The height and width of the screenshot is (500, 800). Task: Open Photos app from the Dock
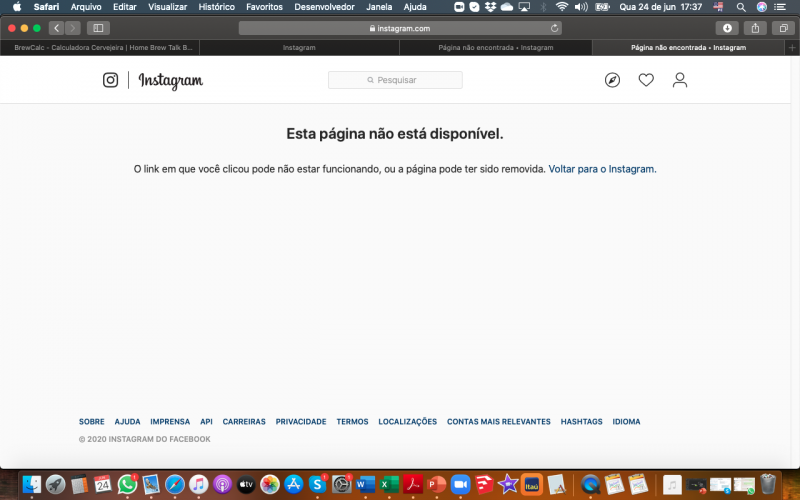pos(269,484)
